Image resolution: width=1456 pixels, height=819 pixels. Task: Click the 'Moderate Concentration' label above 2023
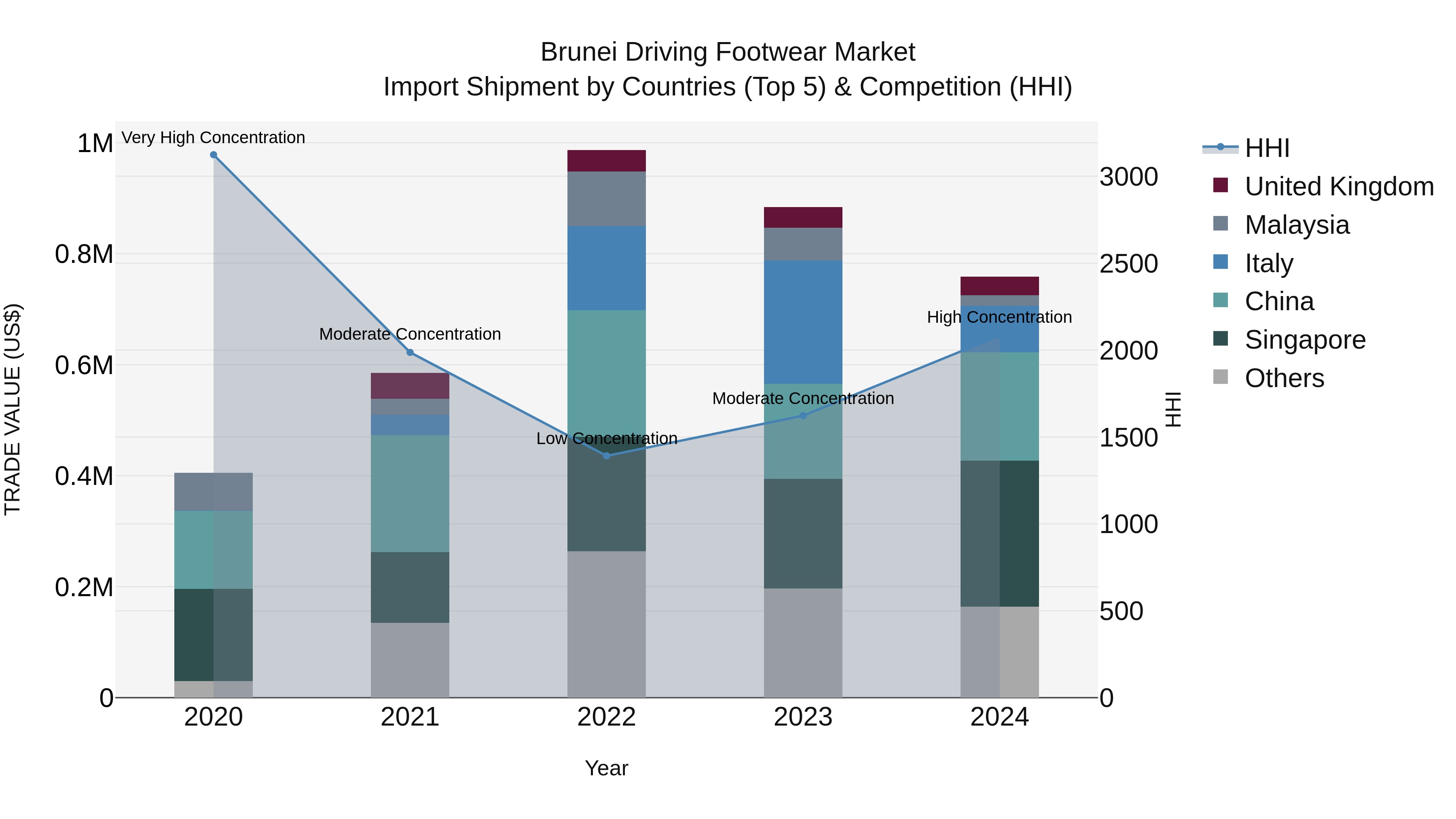pos(803,398)
